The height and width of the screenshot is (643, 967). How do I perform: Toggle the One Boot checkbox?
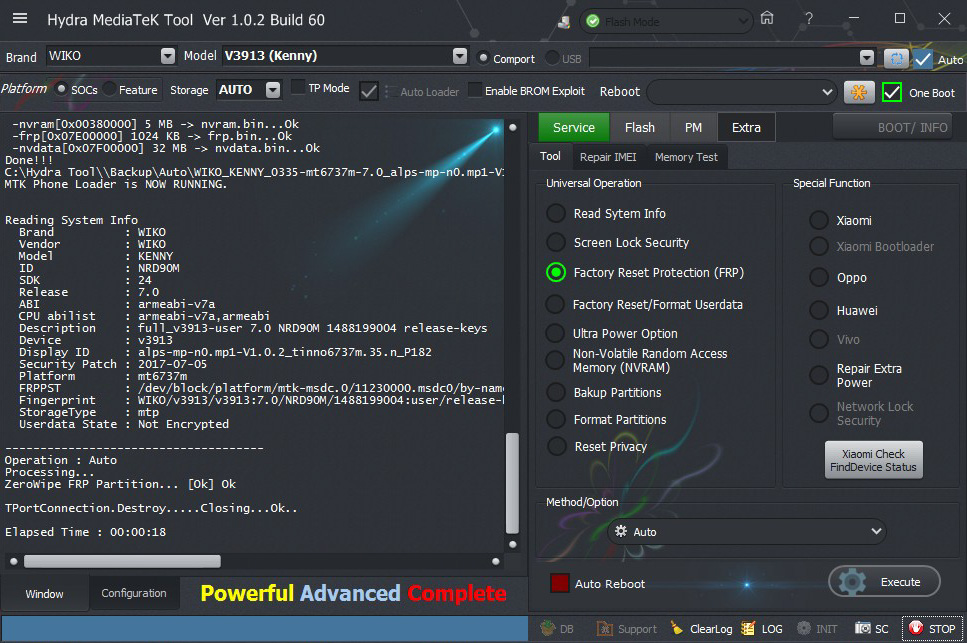[x=892, y=92]
